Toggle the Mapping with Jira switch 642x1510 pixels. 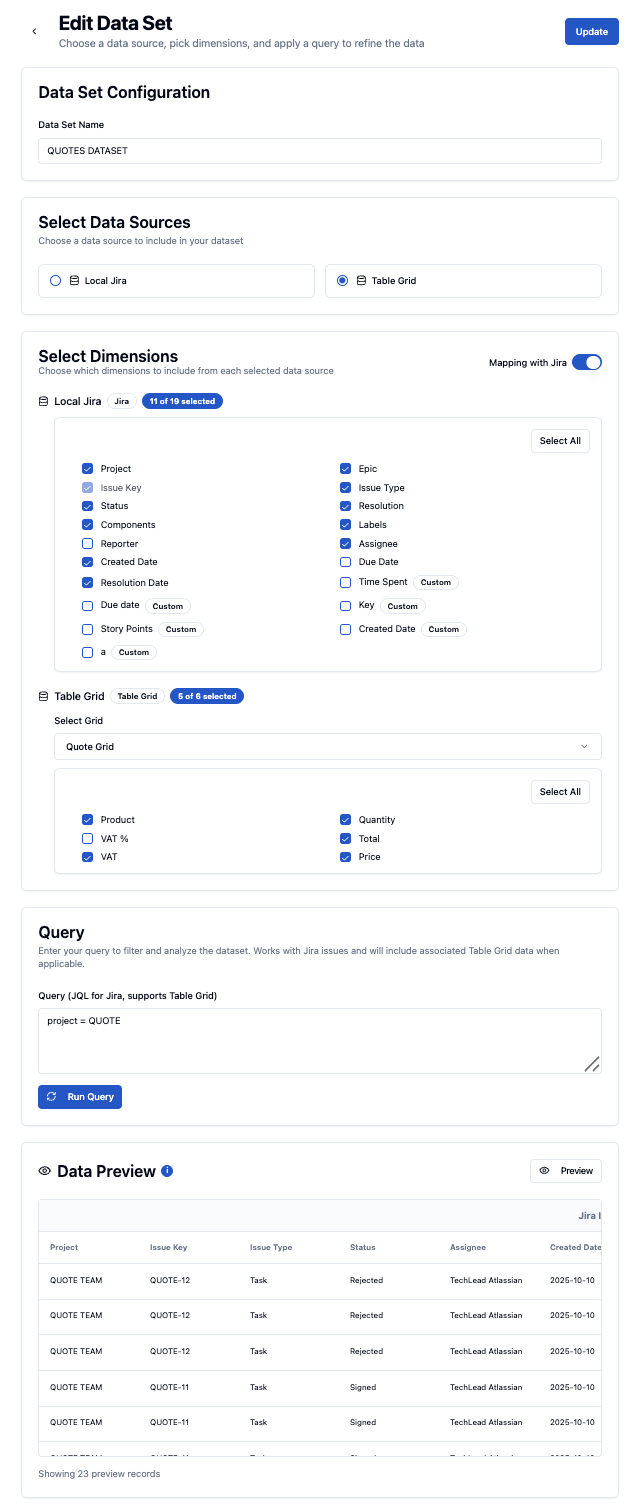(587, 362)
